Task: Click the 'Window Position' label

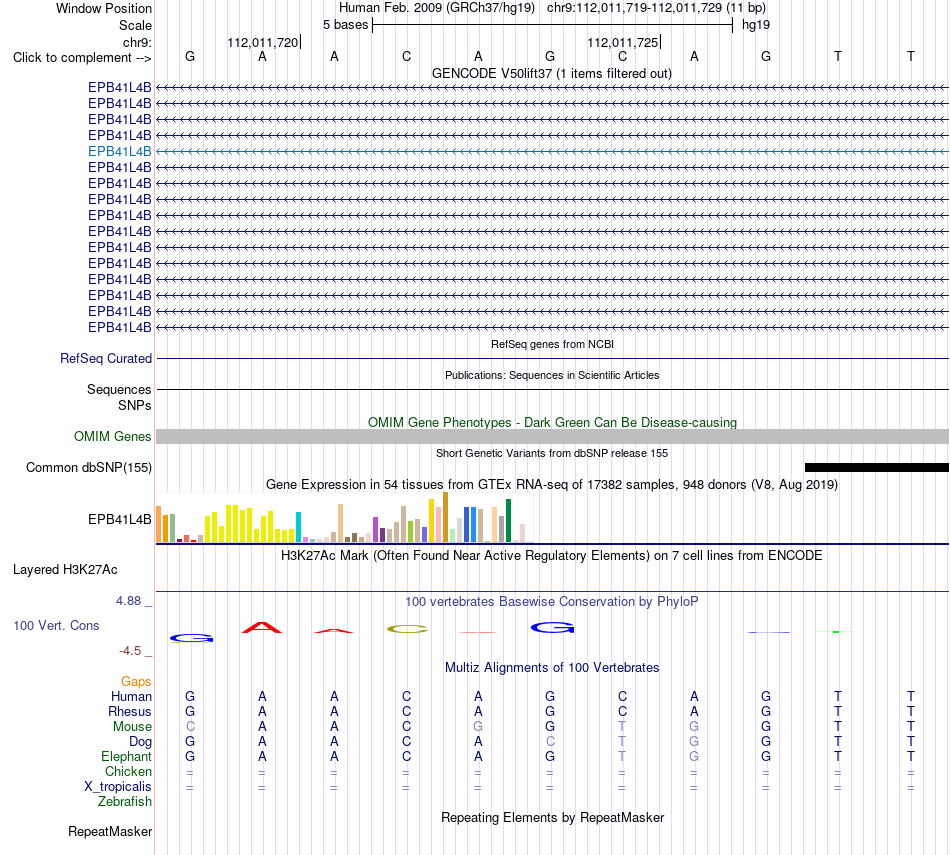Action: tap(104, 8)
